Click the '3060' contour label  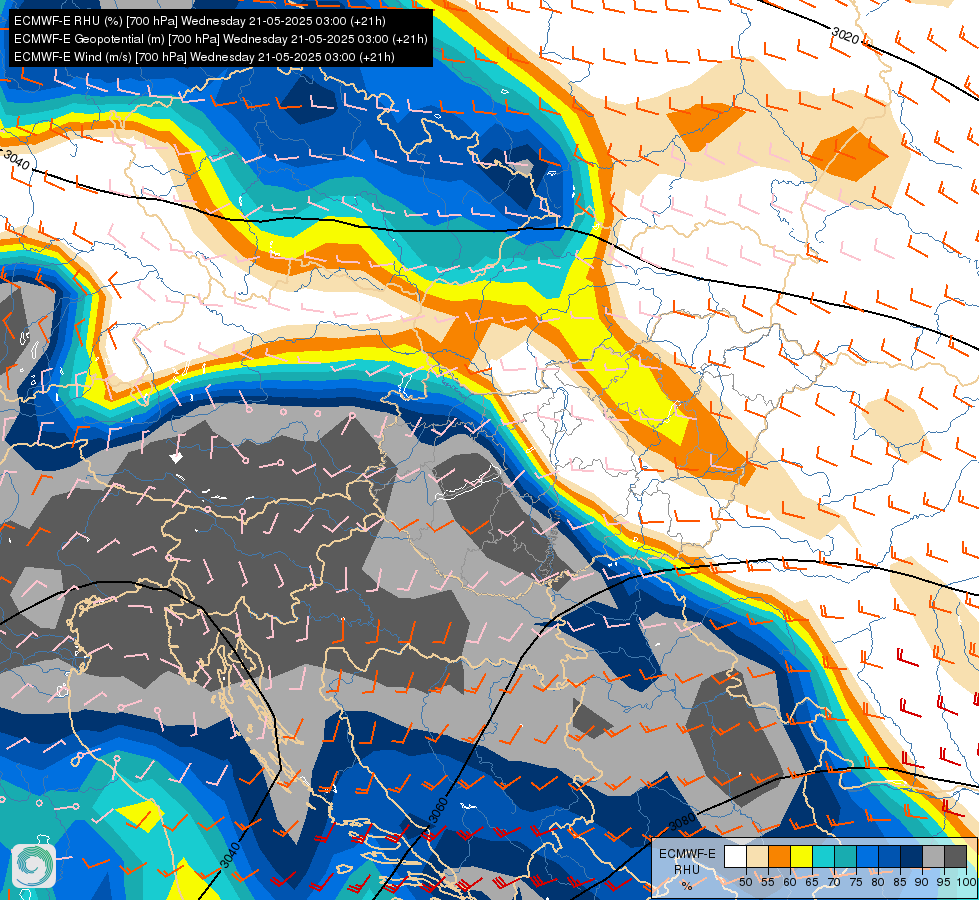click(x=438, y=811)
